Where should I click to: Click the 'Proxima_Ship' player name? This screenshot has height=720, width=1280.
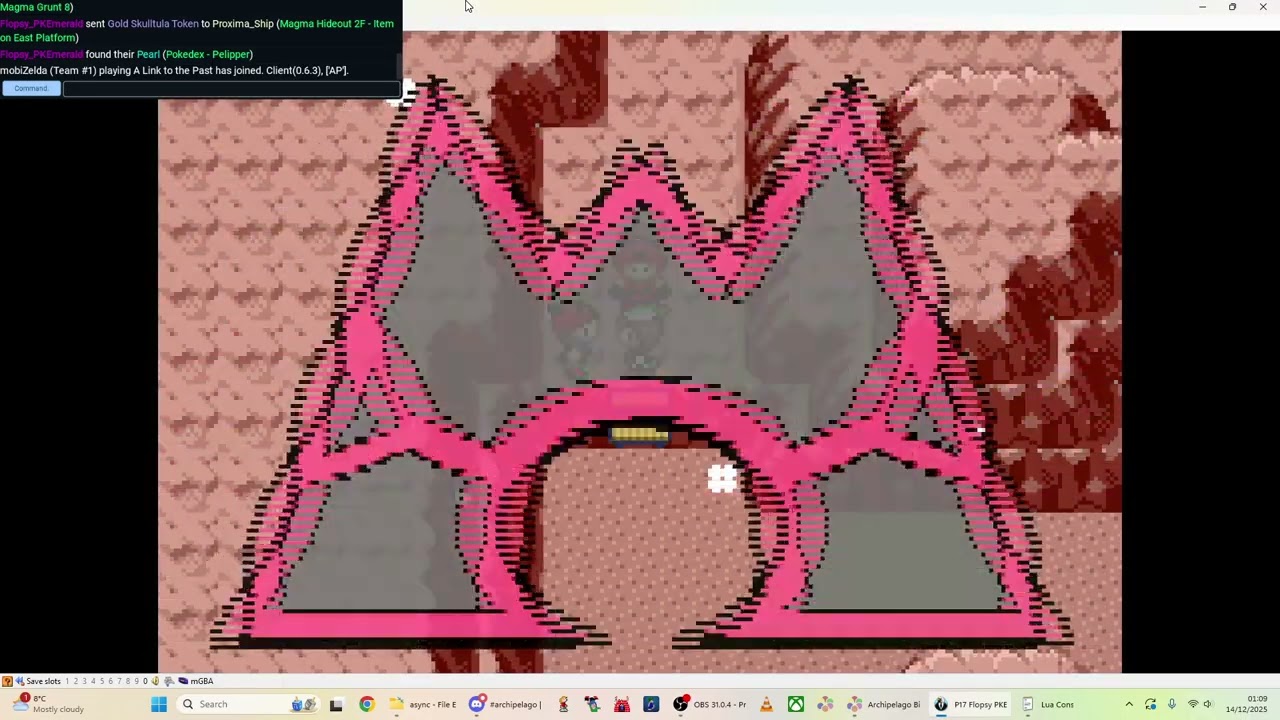click(243, 24)
